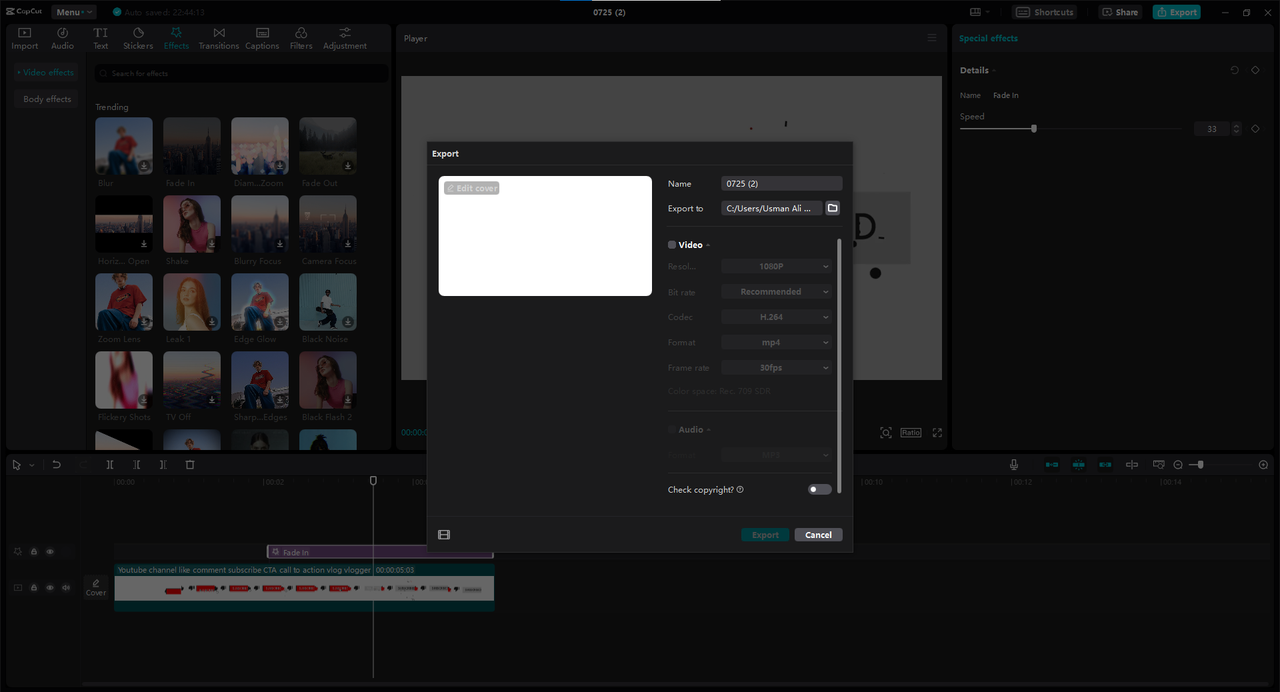This screenshot has width=1280, height=692.
Task: Undo the last action
Action: click(x=57, y=465)
